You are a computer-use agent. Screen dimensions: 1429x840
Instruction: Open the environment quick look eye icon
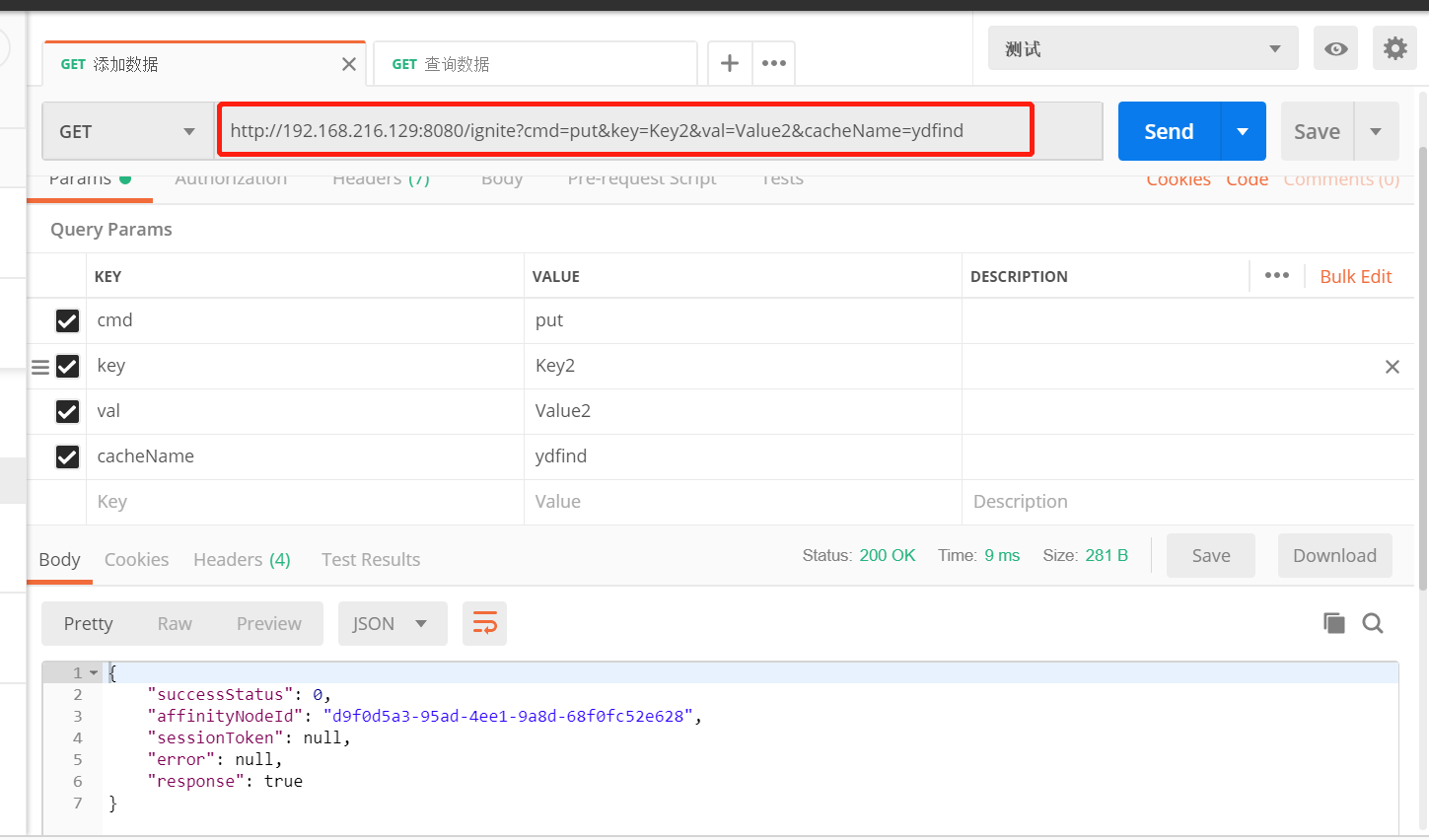coord(1335,47)
